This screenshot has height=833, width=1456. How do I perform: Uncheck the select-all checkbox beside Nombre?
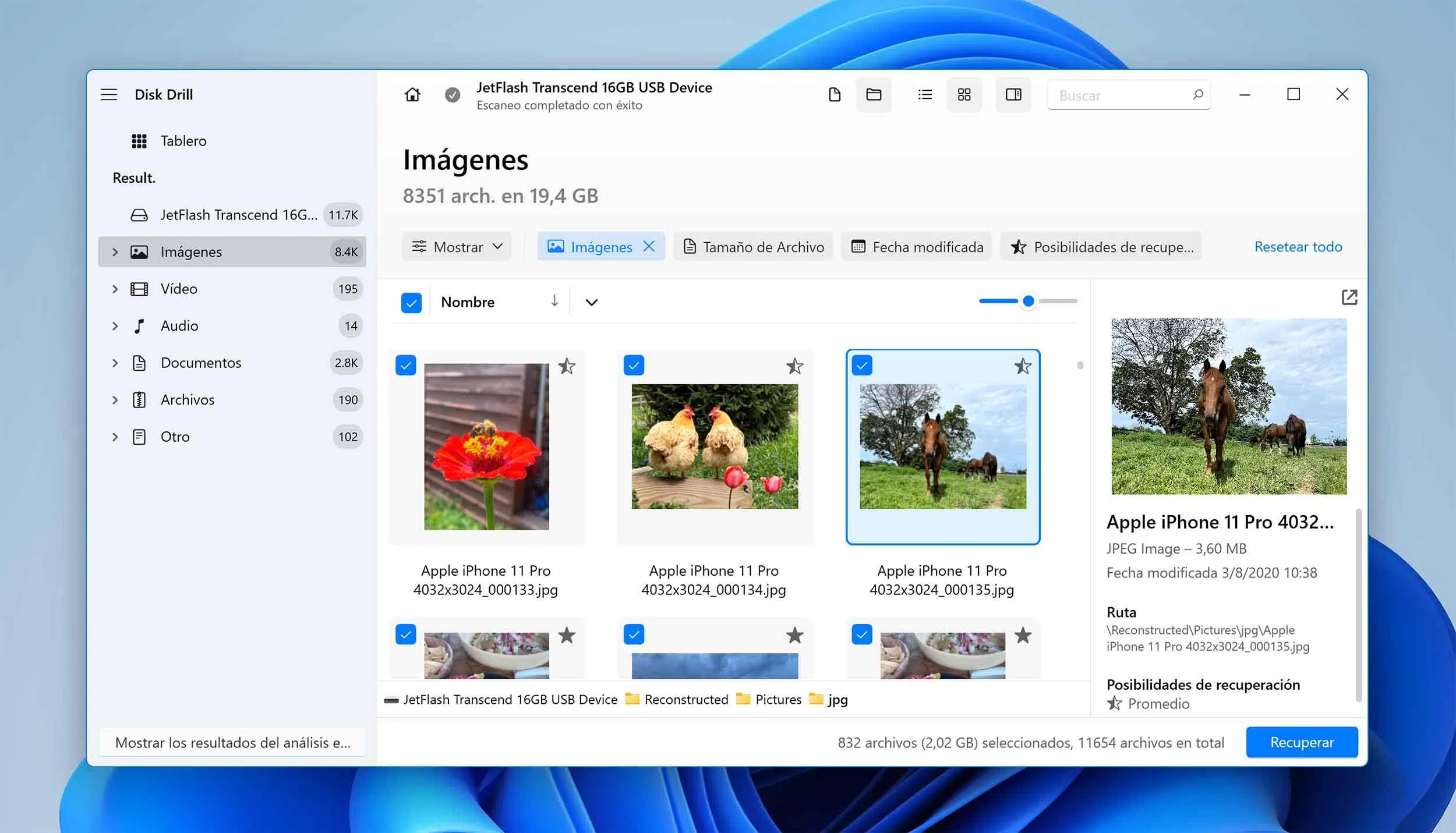[x=411, y=302]
